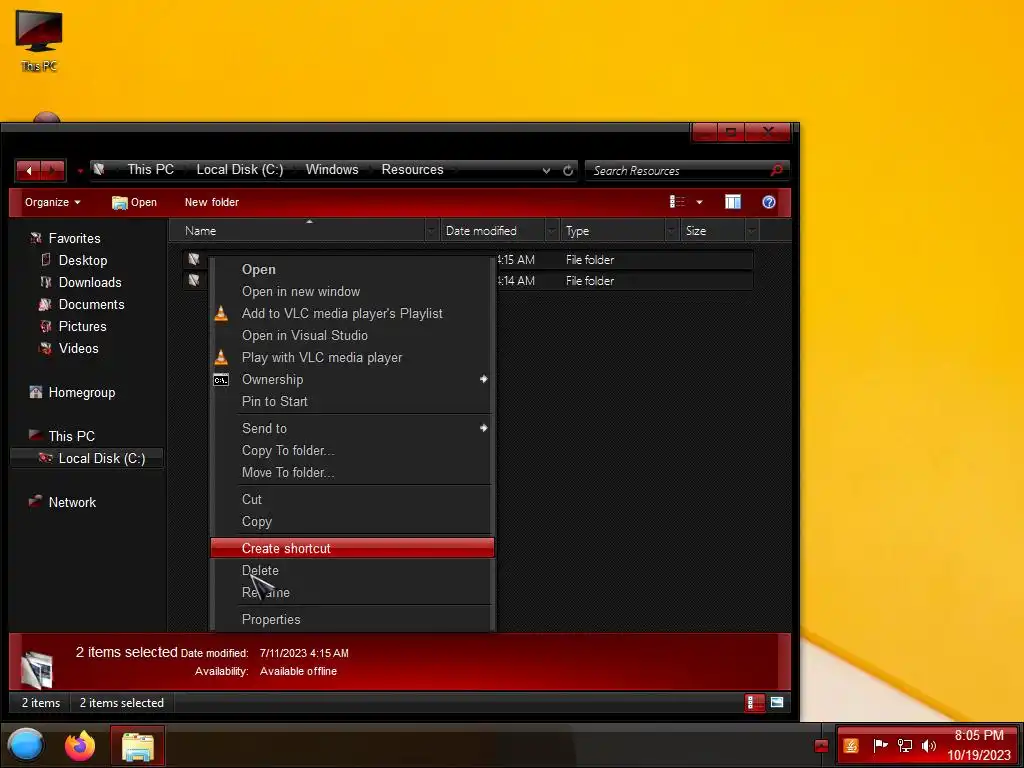Open the address bar history dropdown
The image size is (1024, 768).
(x=546, y=170)
